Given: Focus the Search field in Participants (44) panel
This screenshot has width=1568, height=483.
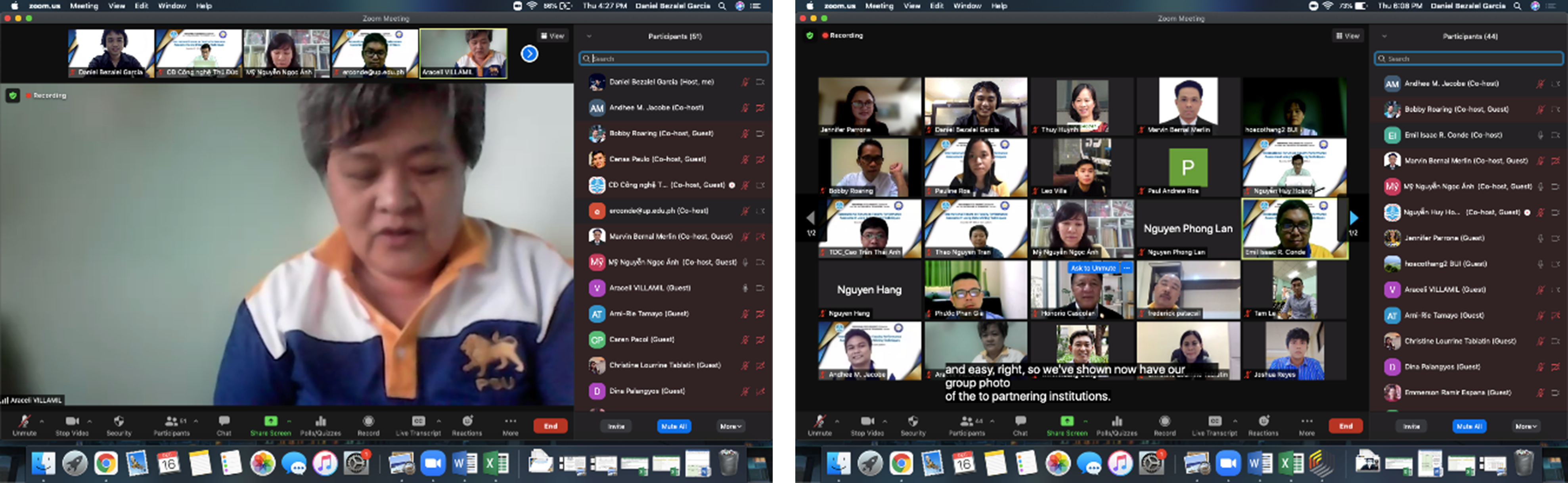Looking at the screenshot, I should coord(1469,58).
